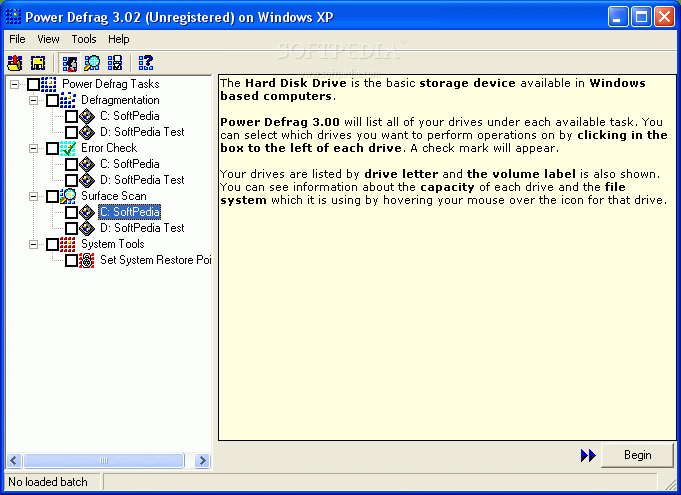Screen dimensions: 681x495
Task: Collapse the Error Check tree node
Action: tap(33, 148)
